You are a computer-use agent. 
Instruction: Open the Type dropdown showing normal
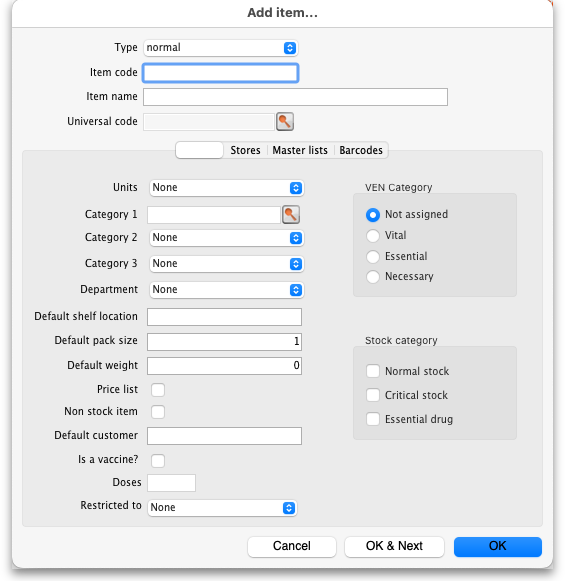click(221, 48)
